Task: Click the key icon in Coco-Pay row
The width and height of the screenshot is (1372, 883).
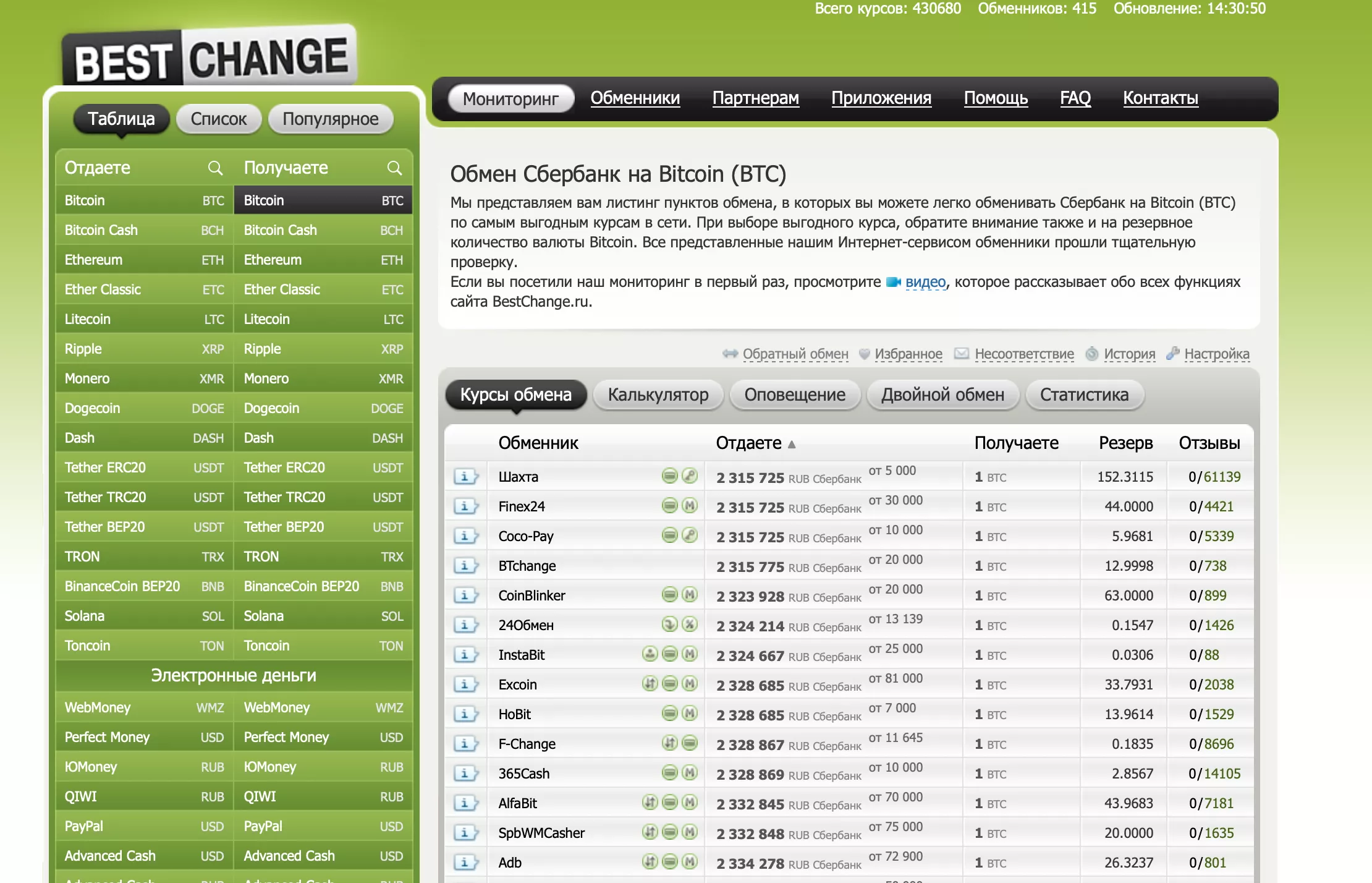Action: pos(690,535)
